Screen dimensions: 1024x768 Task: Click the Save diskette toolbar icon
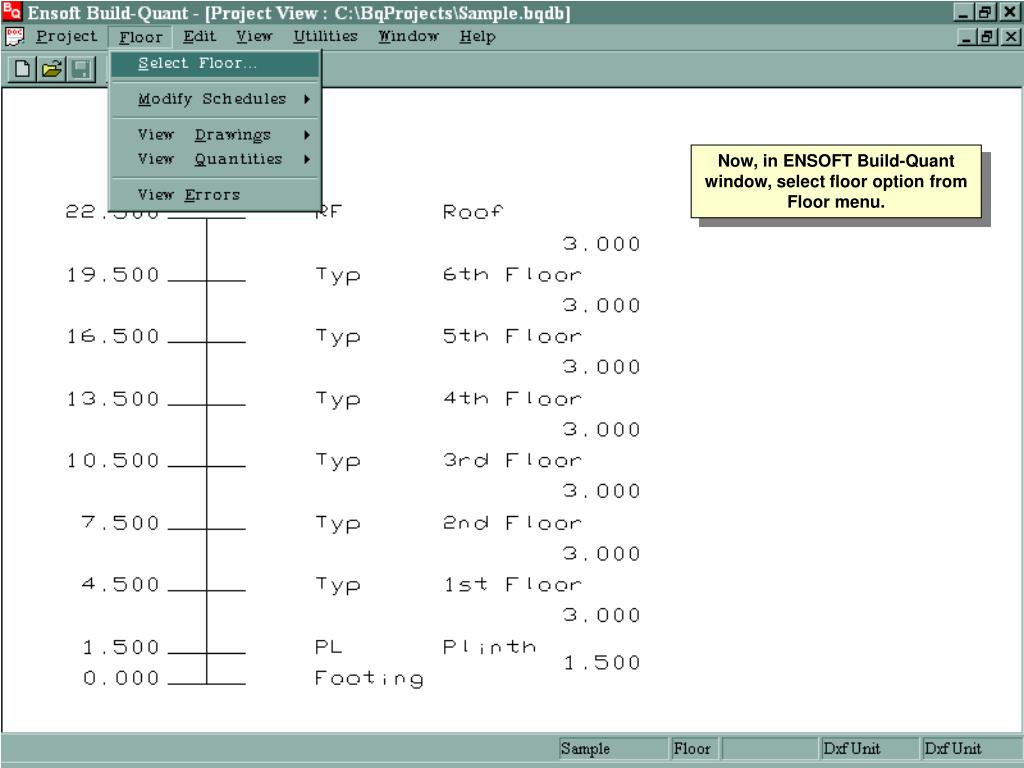[x=81, y=69]
